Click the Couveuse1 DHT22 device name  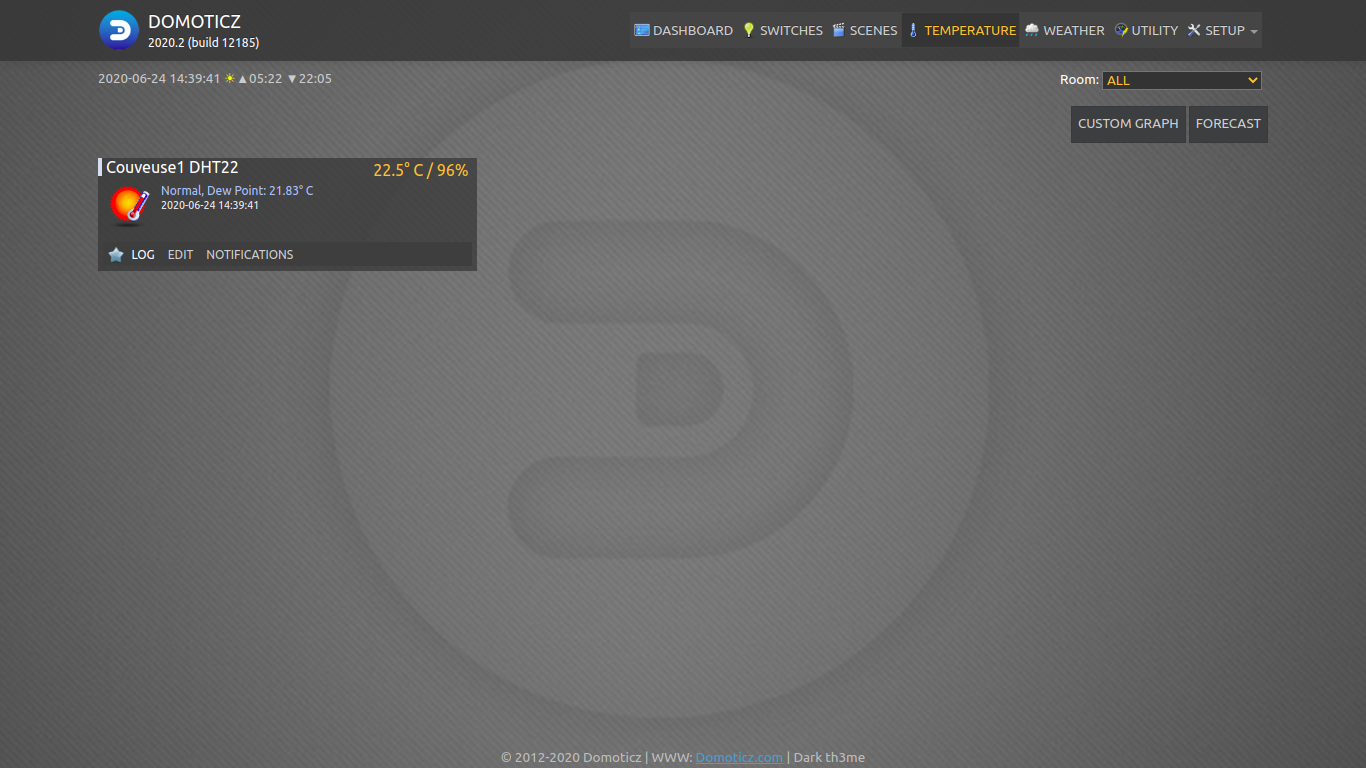172,168
